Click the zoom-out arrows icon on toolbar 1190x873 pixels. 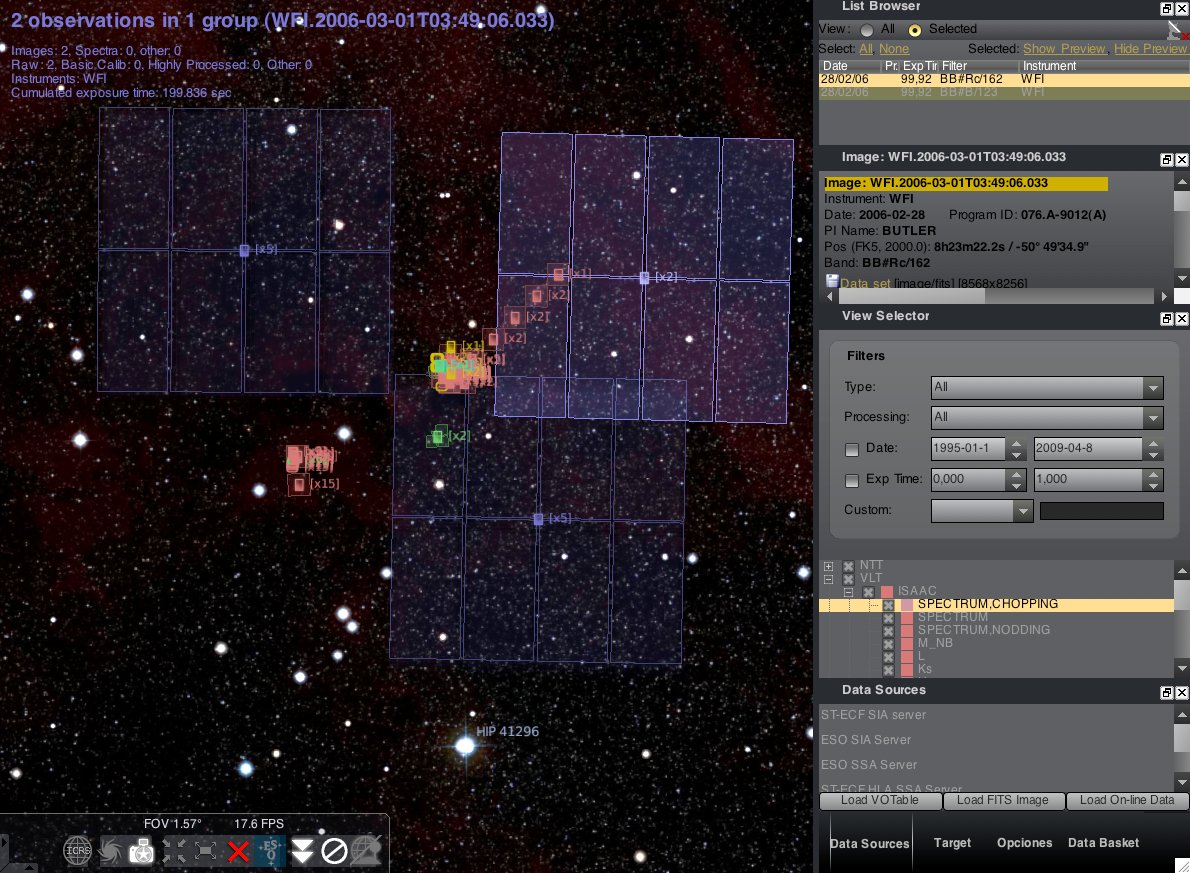(x=205, y=849)
